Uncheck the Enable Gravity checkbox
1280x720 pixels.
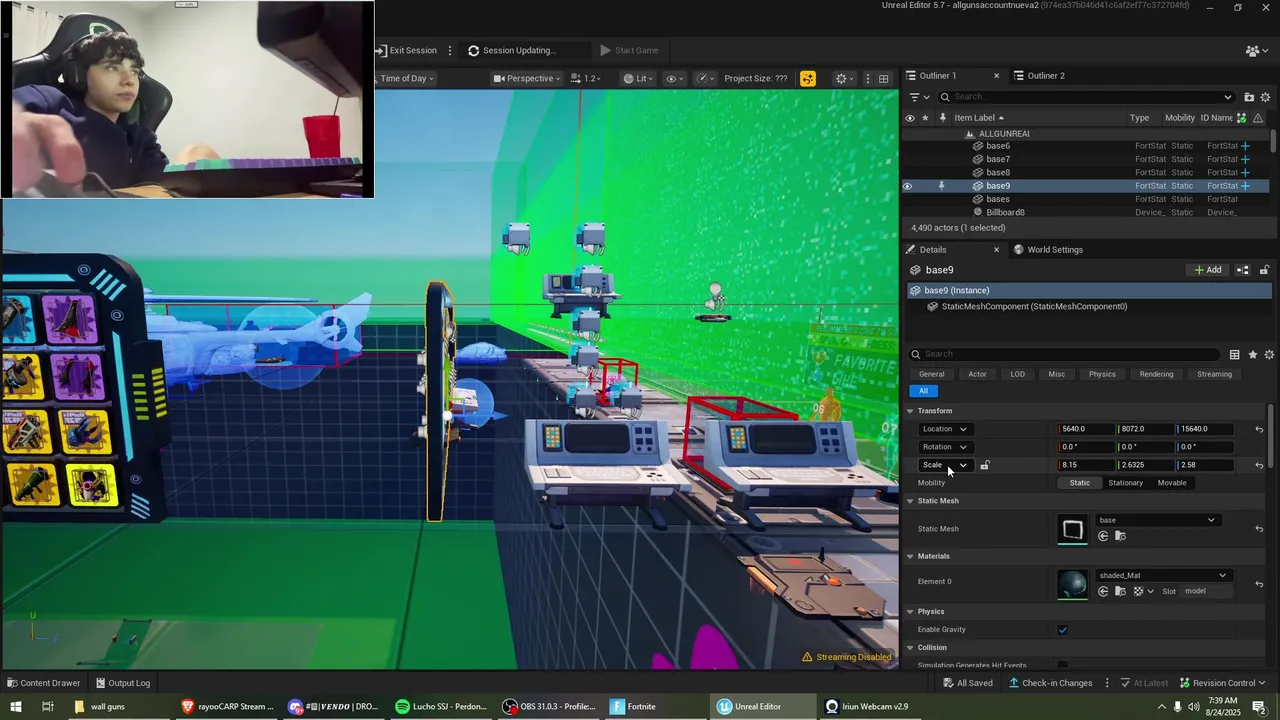pos(1063,630)
